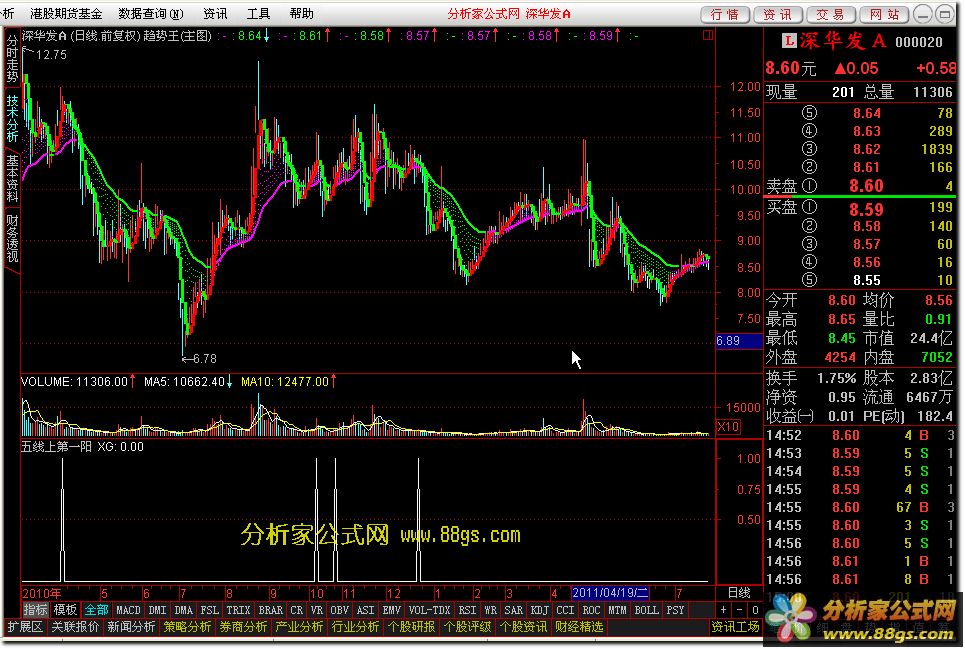Open the 扩展区 tab
Screen dimensions: 965x649
(25, 627)
